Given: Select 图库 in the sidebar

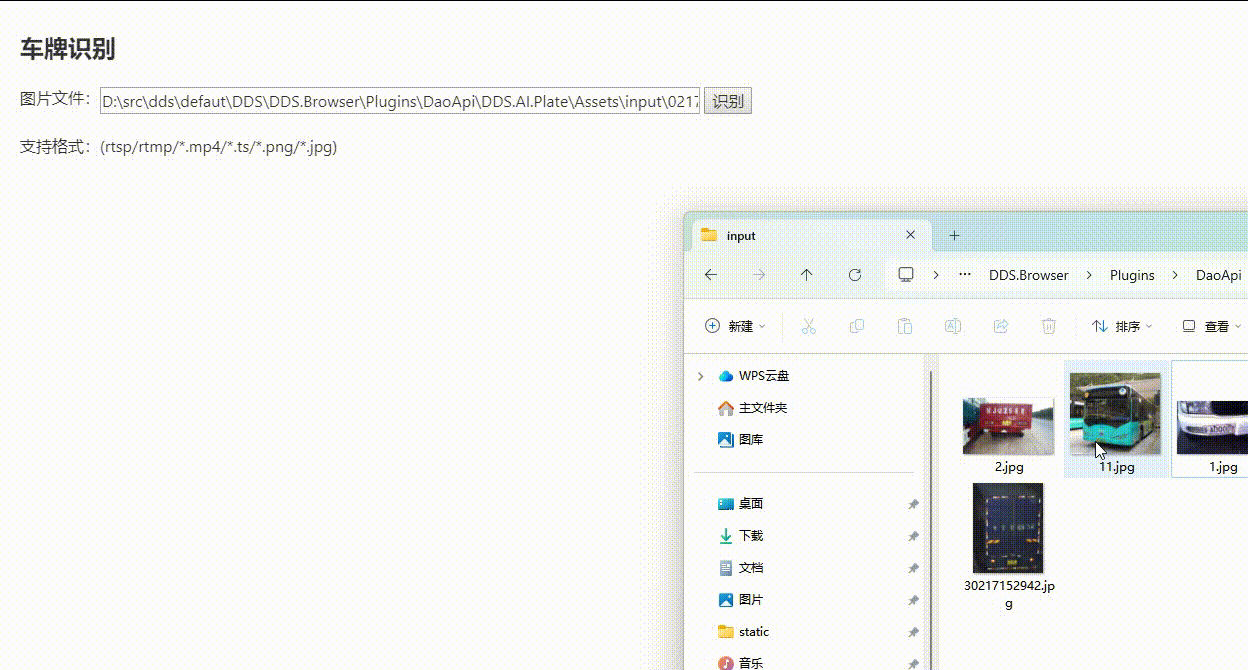Looking at the screenshot, I should click(751, 439).
